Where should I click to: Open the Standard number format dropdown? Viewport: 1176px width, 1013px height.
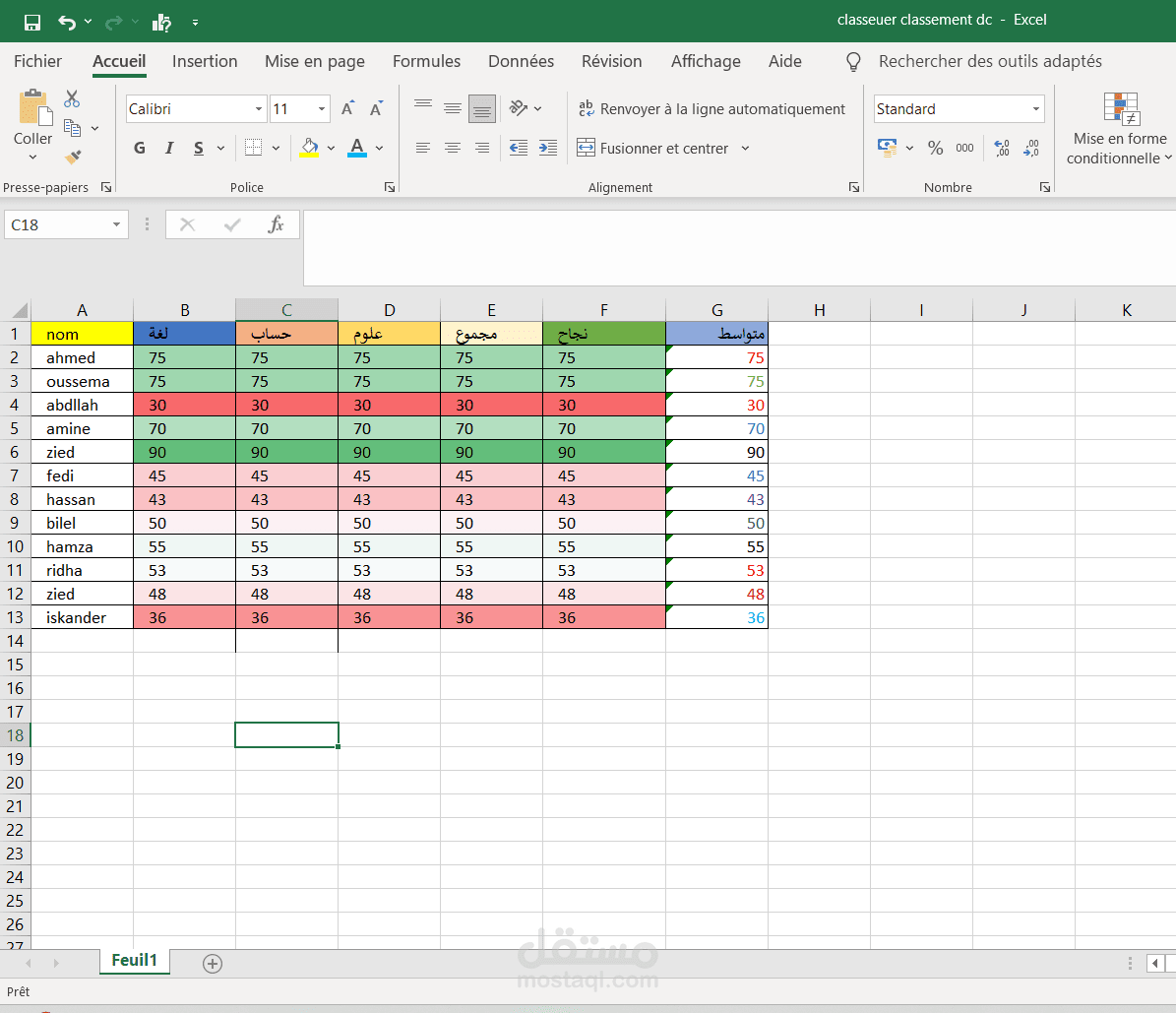(x=1035, y=108)
